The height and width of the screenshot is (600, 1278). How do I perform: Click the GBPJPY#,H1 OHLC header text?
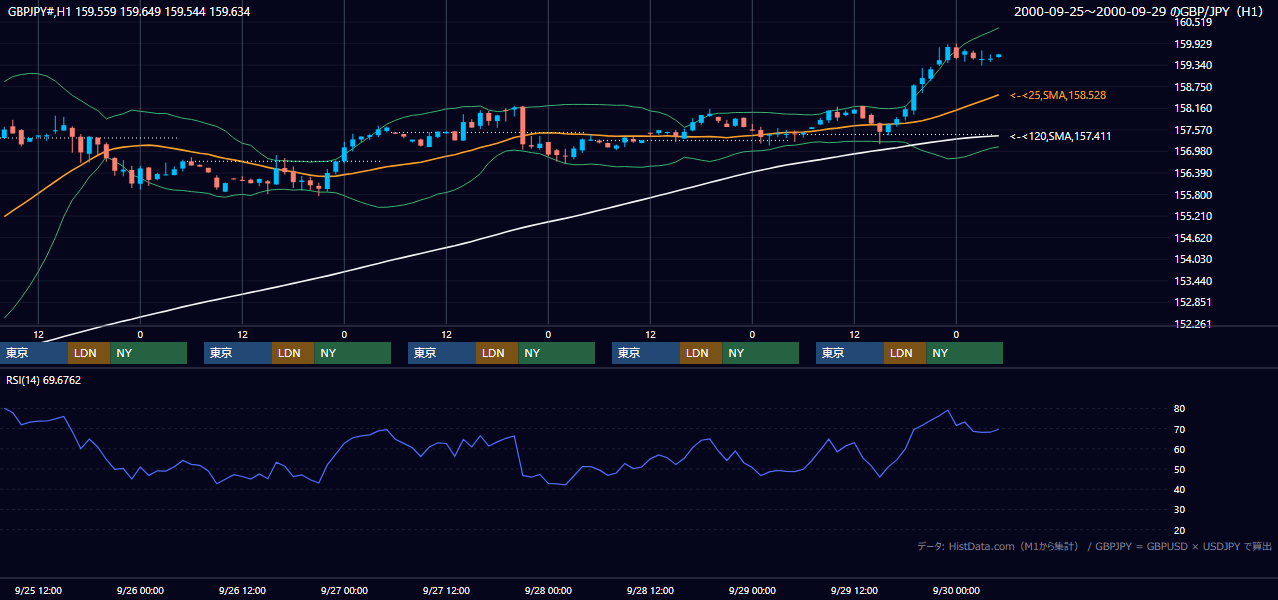coord(129,12)
